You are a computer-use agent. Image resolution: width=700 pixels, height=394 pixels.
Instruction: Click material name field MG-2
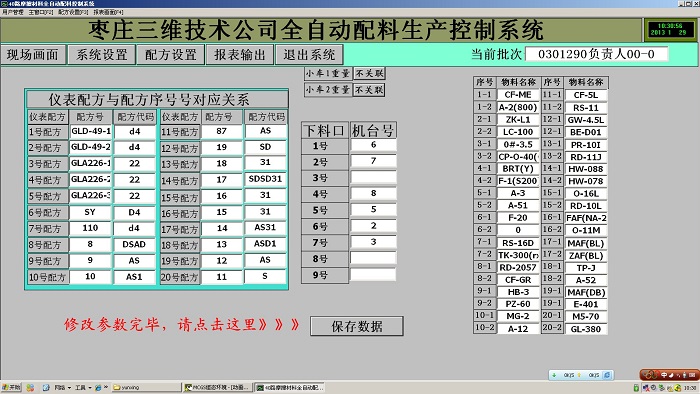click(x=518, y=316)
